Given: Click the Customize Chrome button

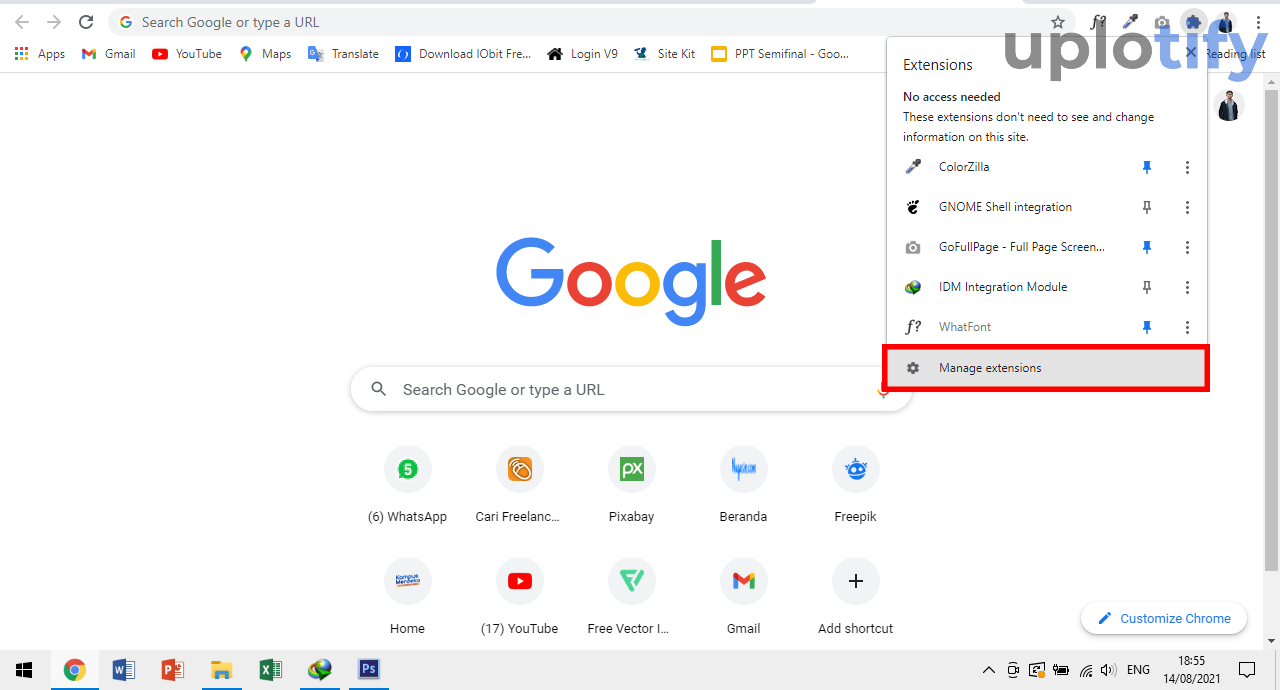Looking at the screenshot, I should click(1164, 618).
